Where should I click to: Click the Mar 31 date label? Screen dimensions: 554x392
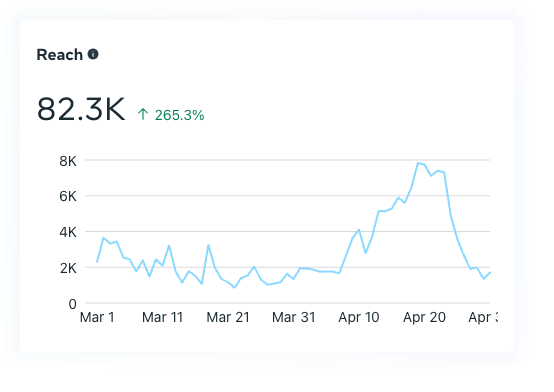[293, 317]
